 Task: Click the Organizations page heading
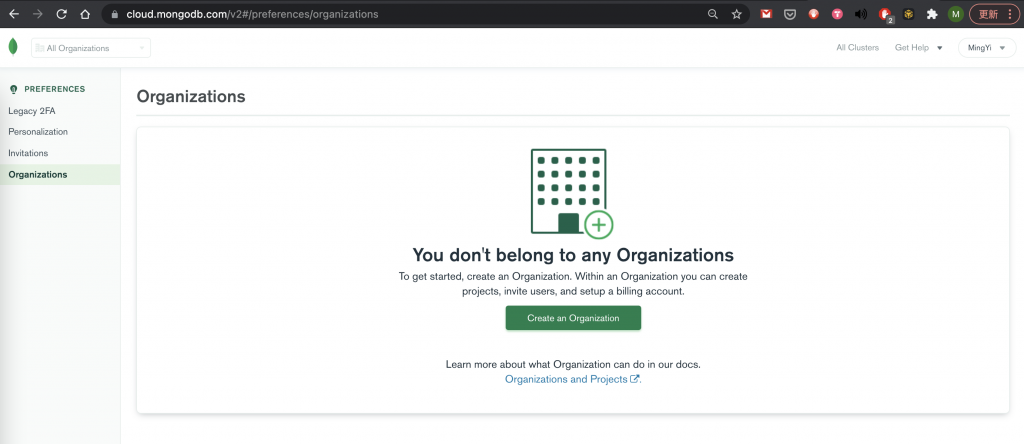[x=191, y=96]
